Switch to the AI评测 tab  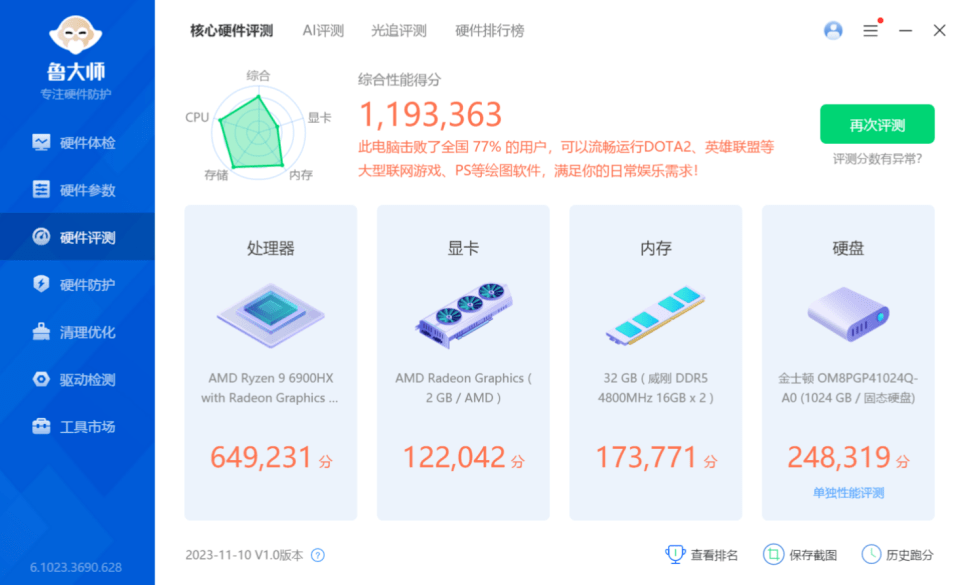(x=321, y=30)
